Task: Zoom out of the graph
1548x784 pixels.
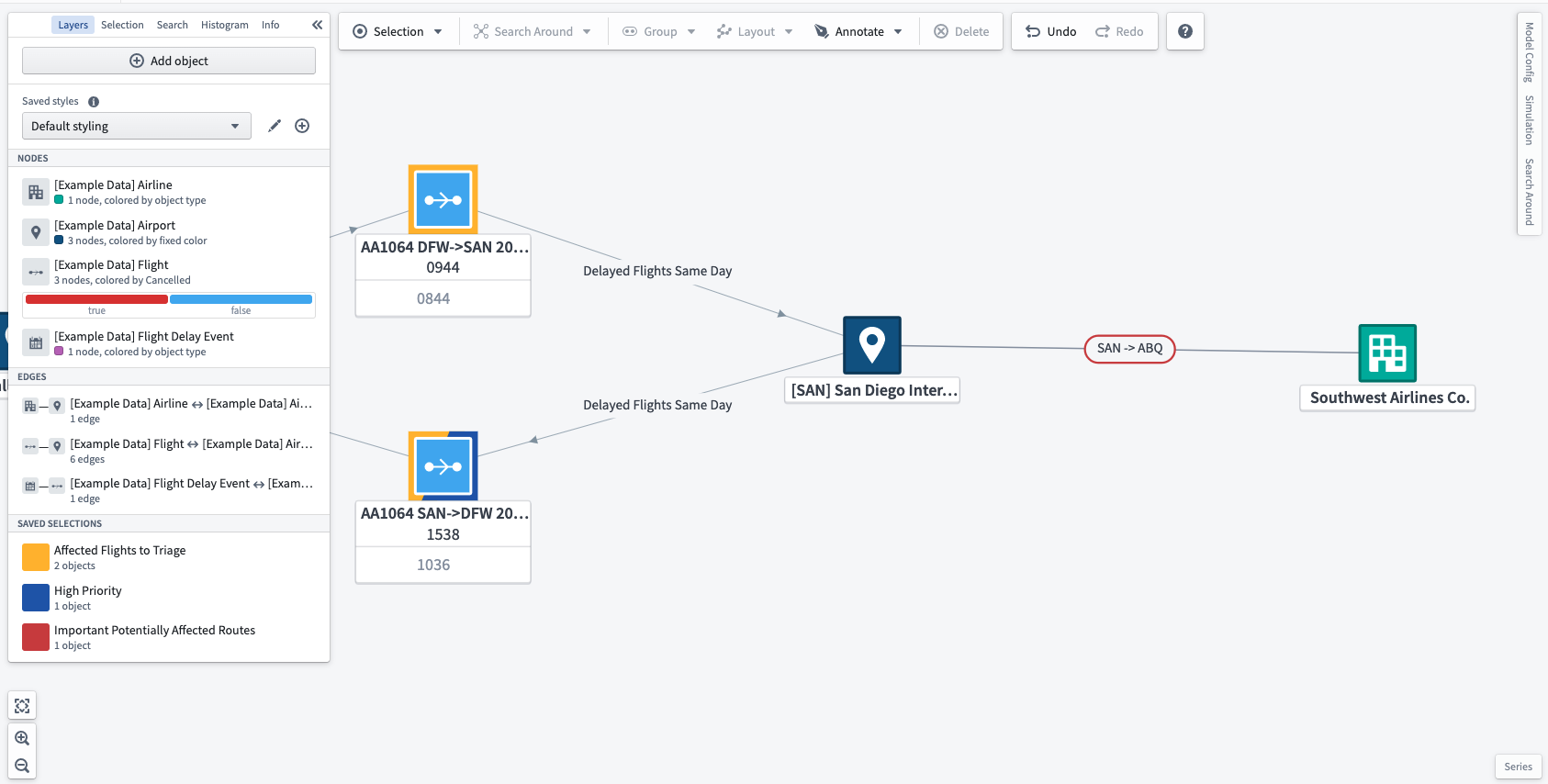Action: pos(22,766)
